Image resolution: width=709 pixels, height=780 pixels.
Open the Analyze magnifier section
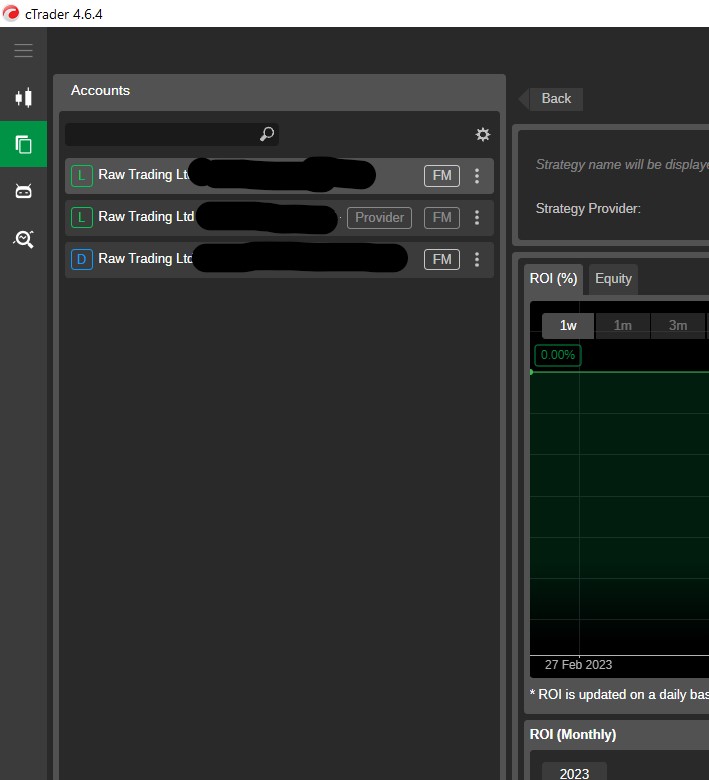pyautogui.click(x=23, y=239)
